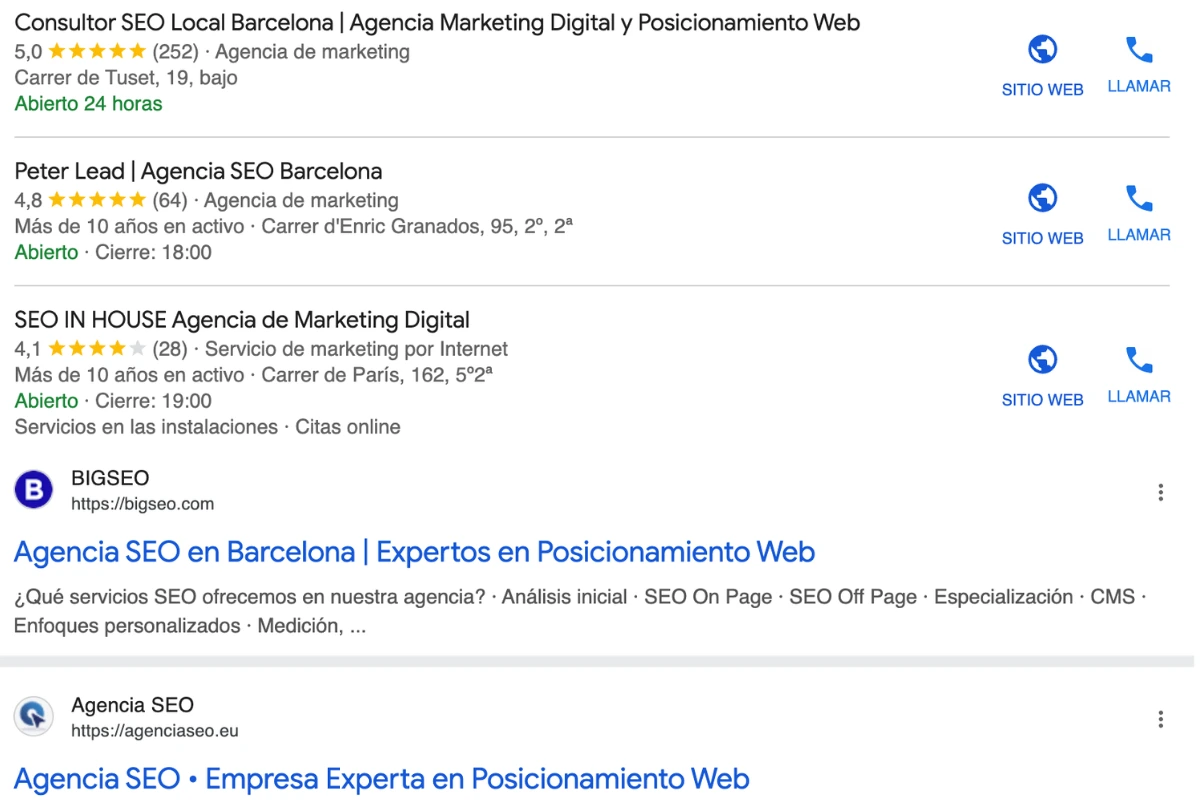Viewport: 1200px width, 800px height.
Task: Open the Consultor SEO Local Barcelona listing
Action: (x=437, y=22)
